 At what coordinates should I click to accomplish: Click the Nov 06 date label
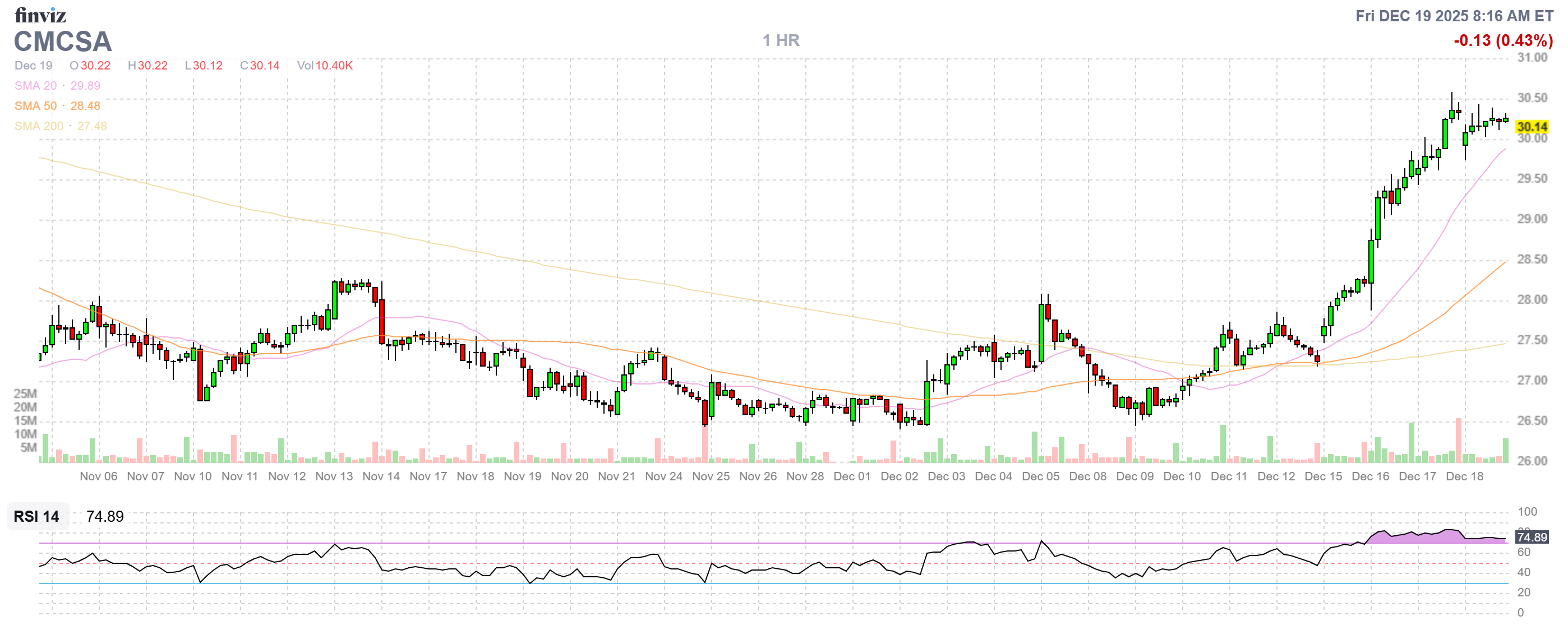(98, 476)
